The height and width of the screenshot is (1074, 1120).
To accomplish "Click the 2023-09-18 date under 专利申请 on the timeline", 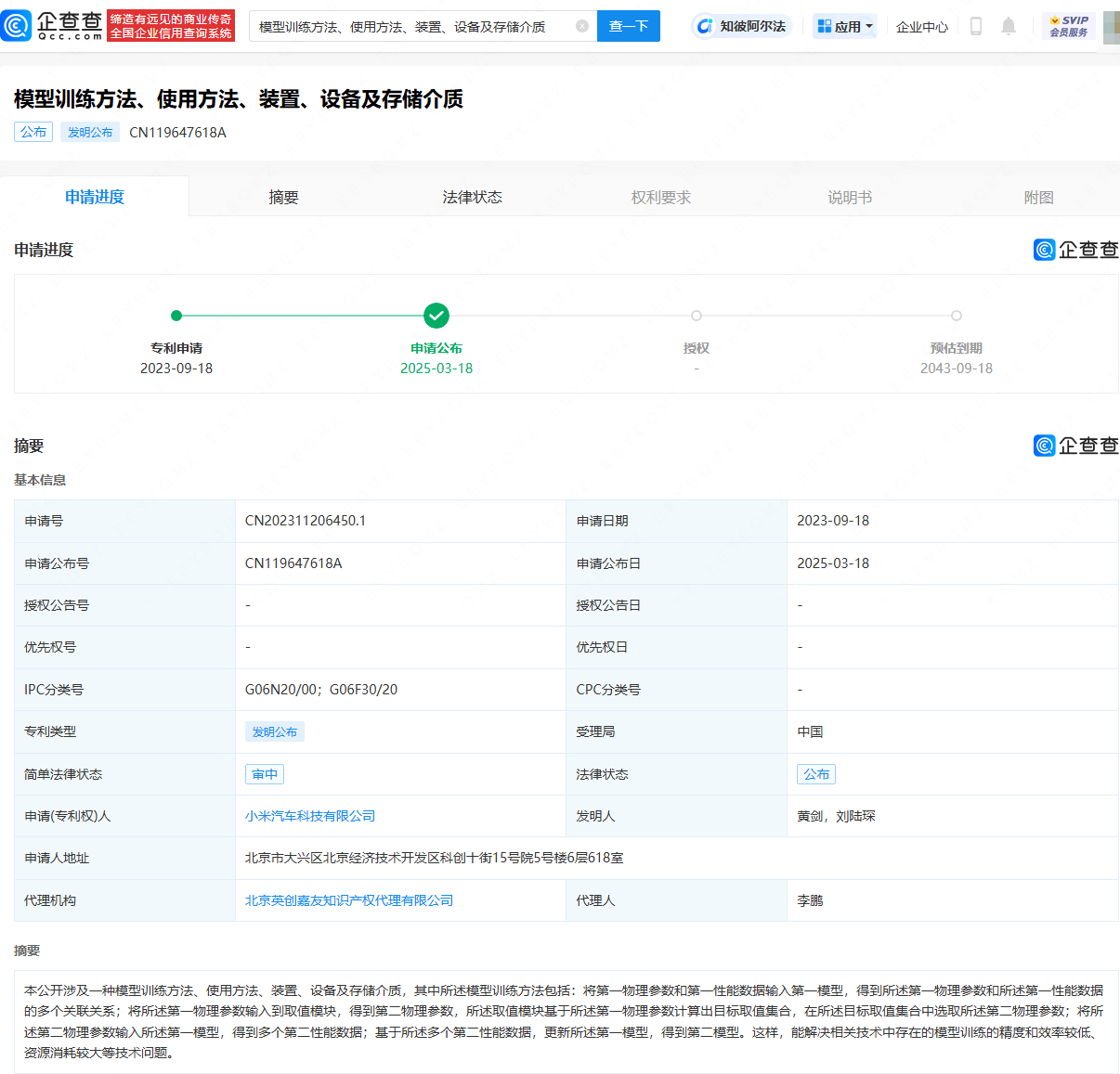I will [x=176, y=369].
